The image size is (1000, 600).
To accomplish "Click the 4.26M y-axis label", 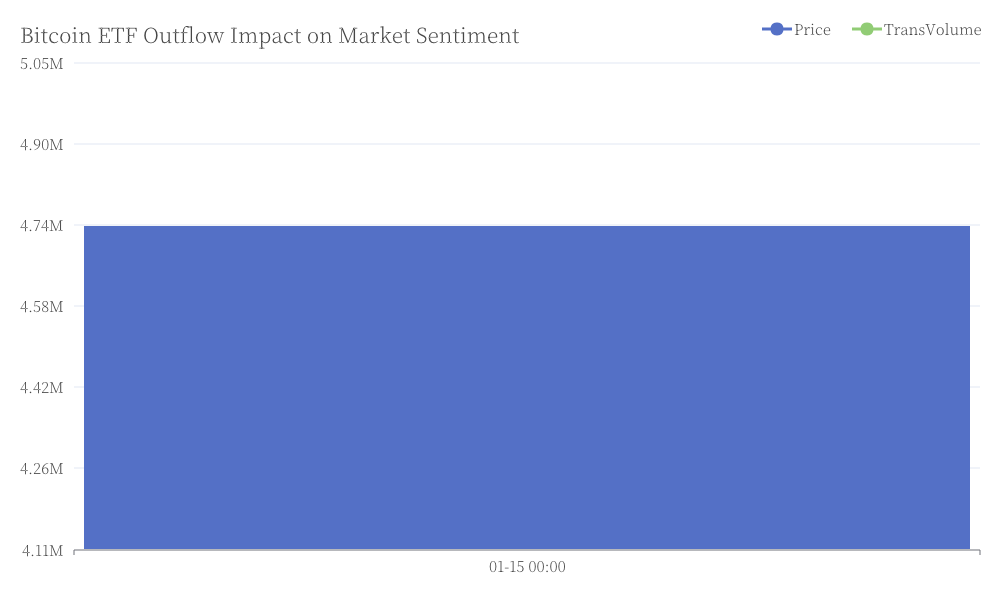I will pyautogui.click(x=41, y=469).
